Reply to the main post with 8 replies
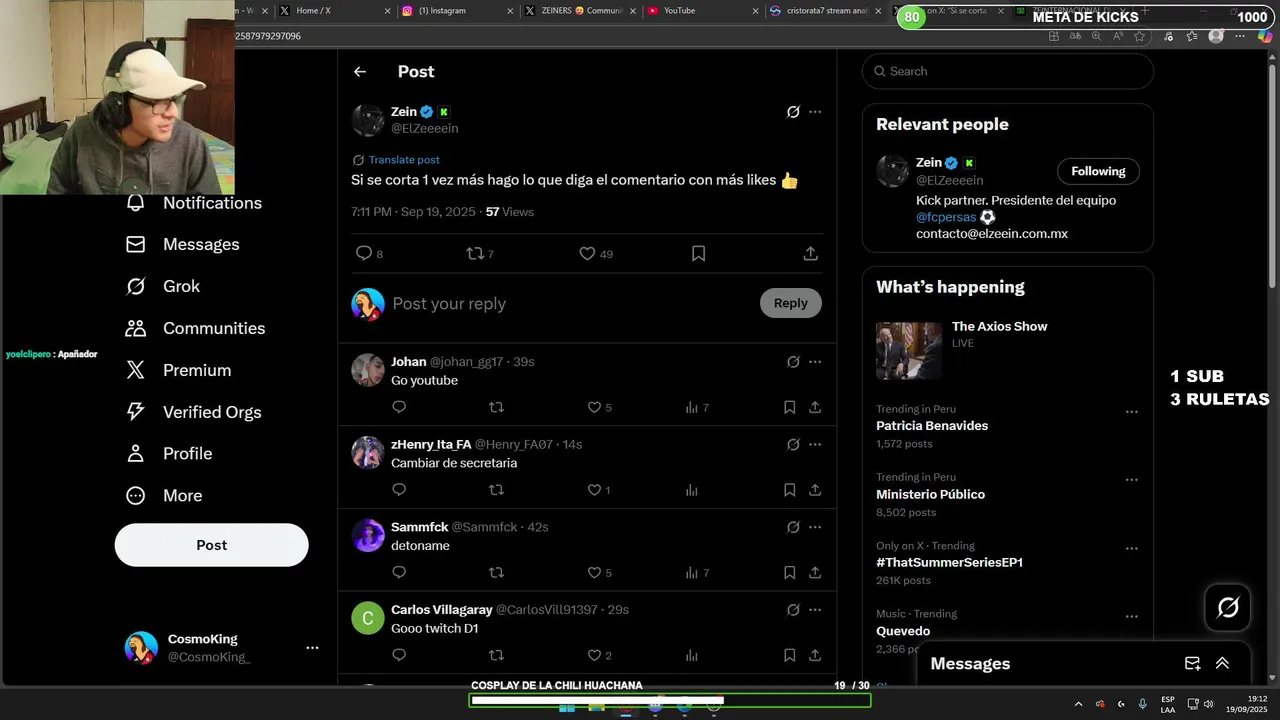The width and height of the screenshot is (1280, 720). 364,254
